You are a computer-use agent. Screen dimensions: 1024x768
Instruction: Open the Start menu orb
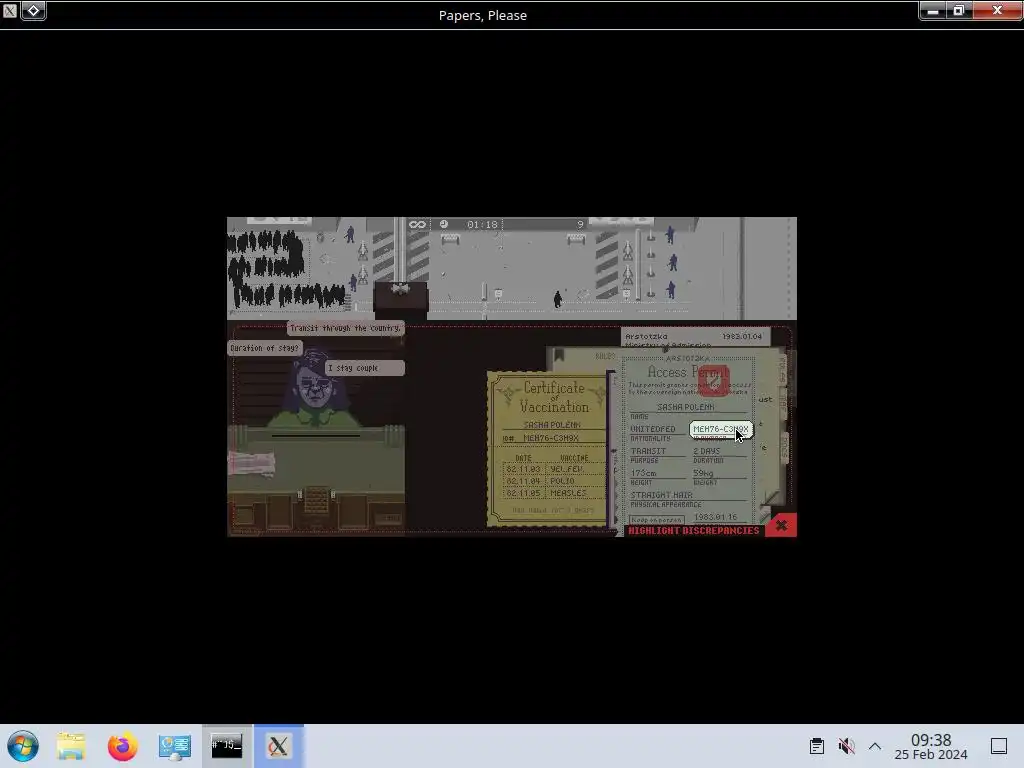click(x=23, y=746)
